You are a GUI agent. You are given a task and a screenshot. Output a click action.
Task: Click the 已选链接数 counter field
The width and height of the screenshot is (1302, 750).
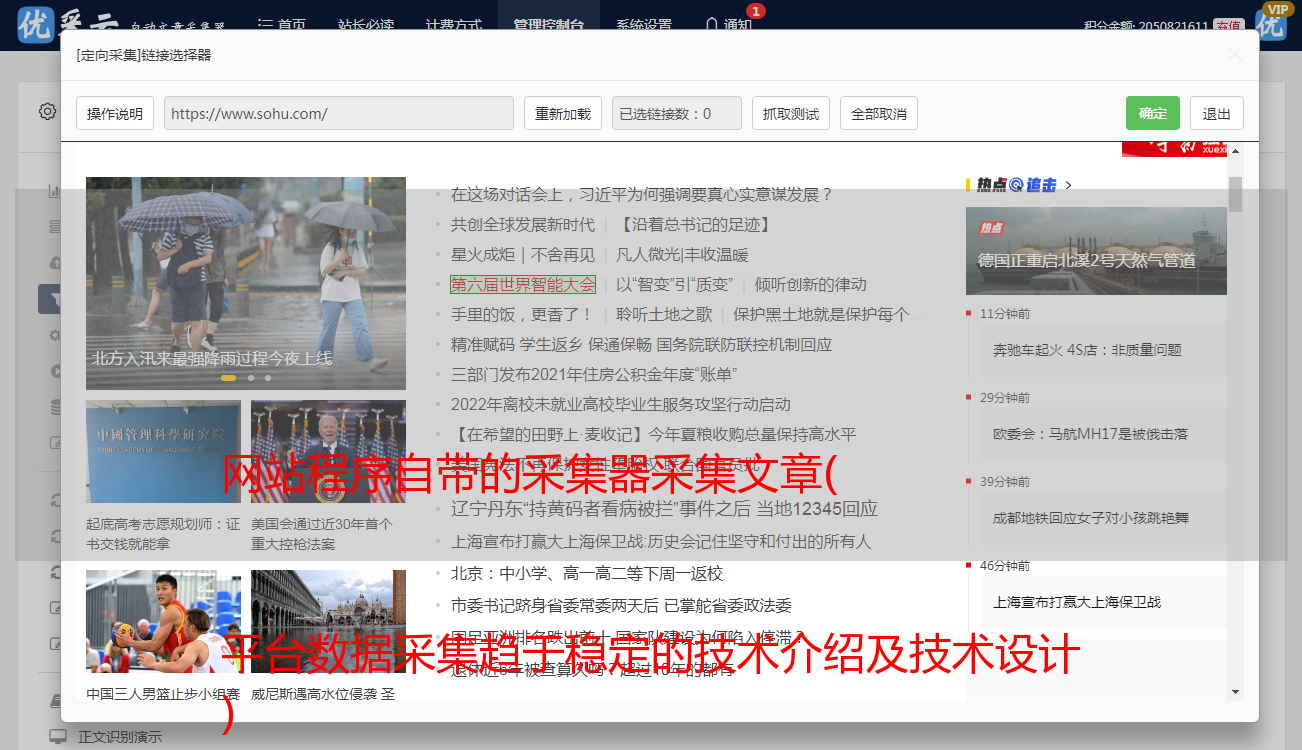(677, 113)
